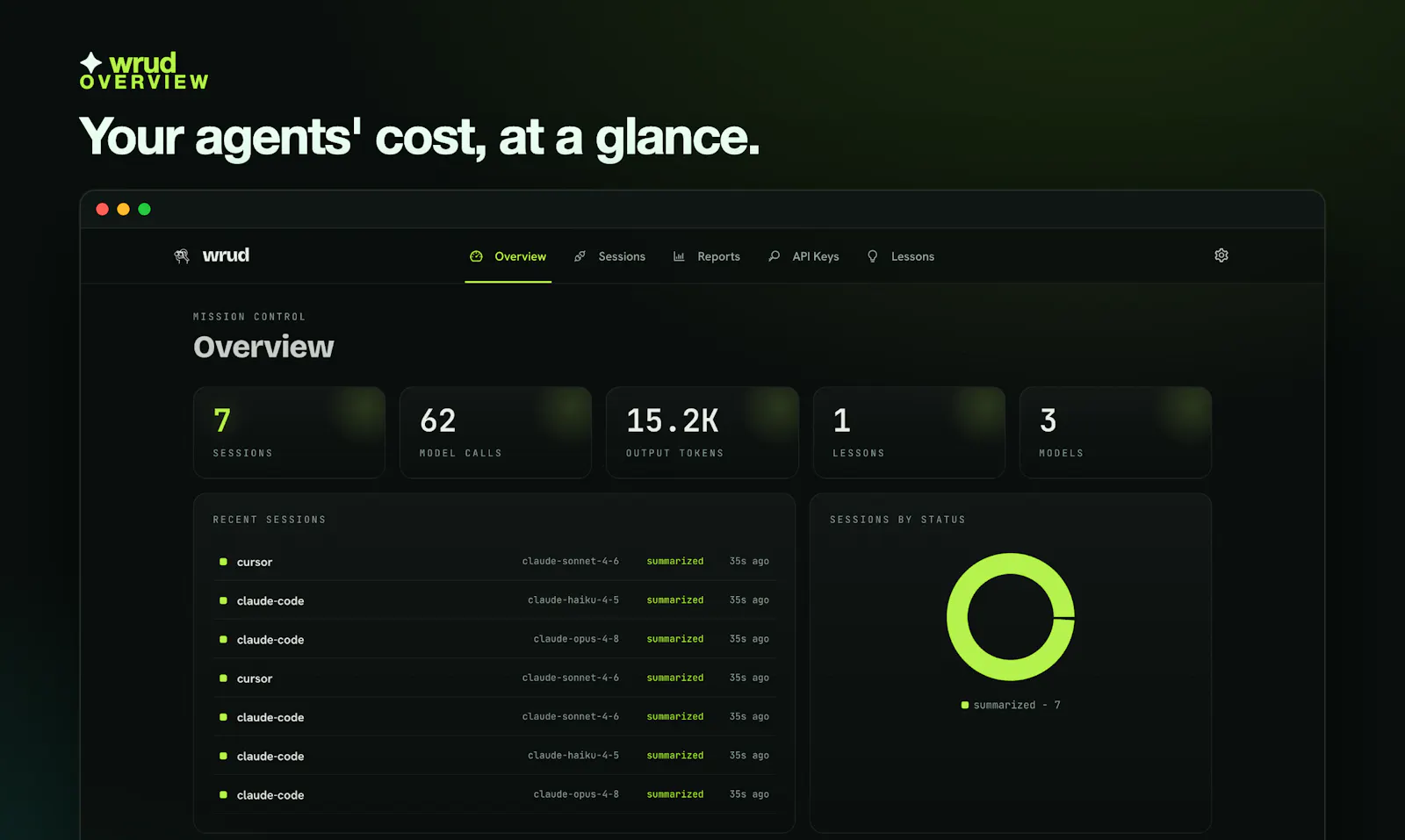Click the sparkle star icon beside wrud heading
Screen dimensions: 1405x840
click(91, 62)
